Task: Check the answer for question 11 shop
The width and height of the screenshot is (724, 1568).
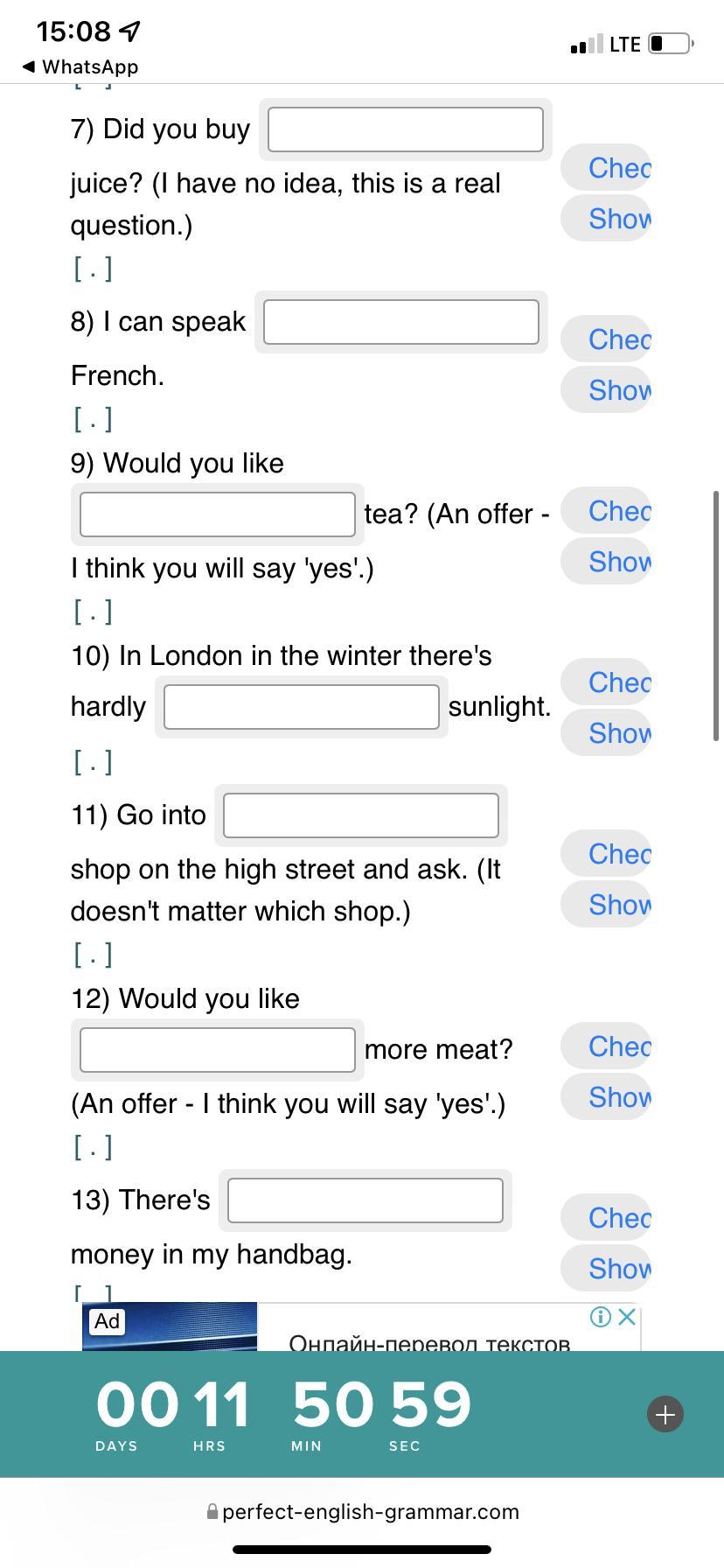Action: click(x=608, y=854)
